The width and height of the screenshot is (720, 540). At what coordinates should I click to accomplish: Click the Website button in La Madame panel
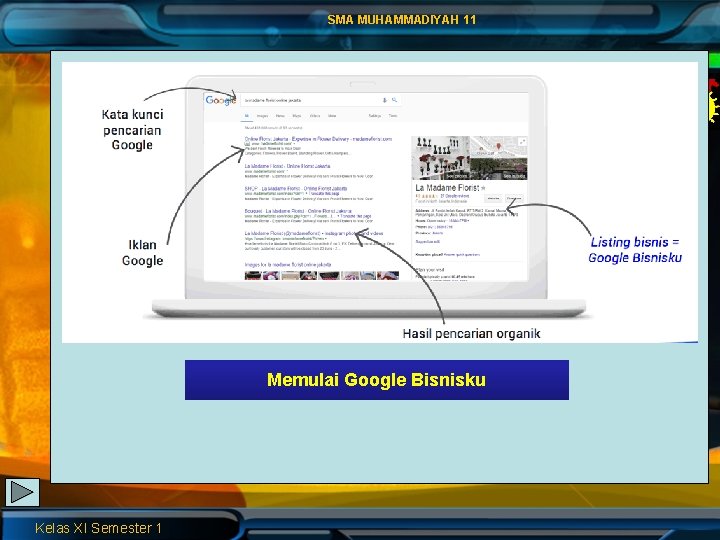click(493, 198)
